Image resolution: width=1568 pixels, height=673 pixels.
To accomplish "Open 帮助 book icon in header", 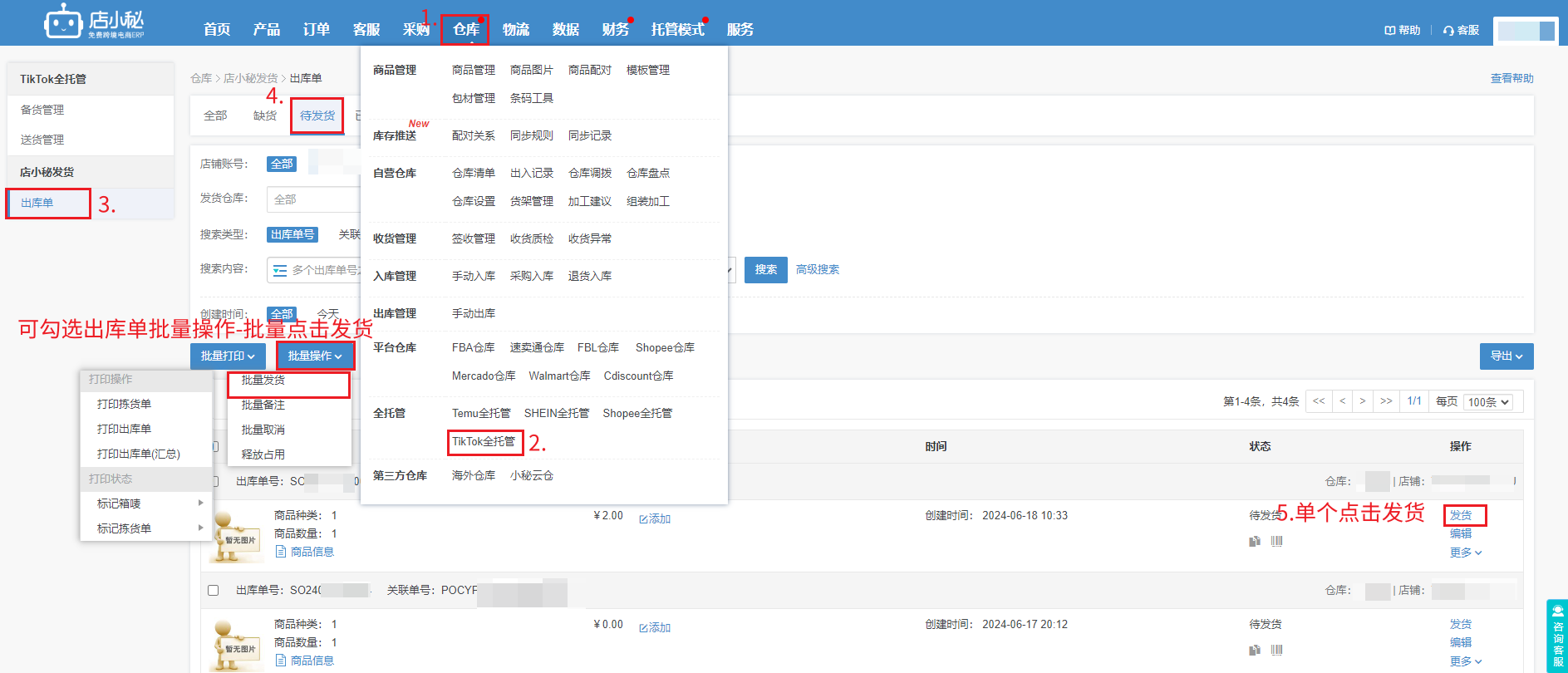I will coord(1389,30).
